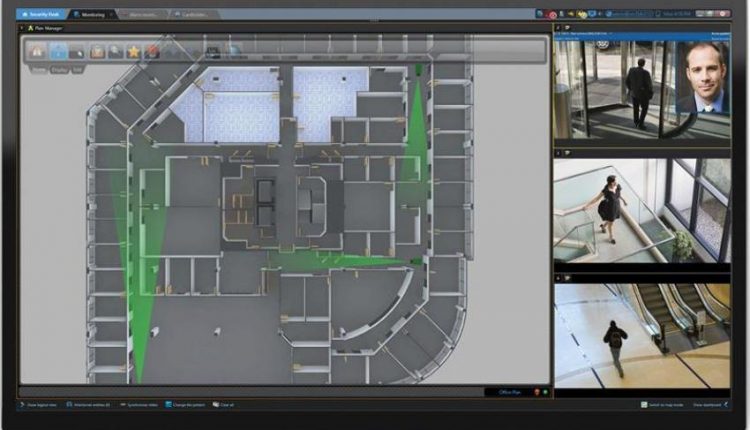750x430 pixels.
Task: Select the blue highlighted map toolbar tool
Action: [59, 51]
